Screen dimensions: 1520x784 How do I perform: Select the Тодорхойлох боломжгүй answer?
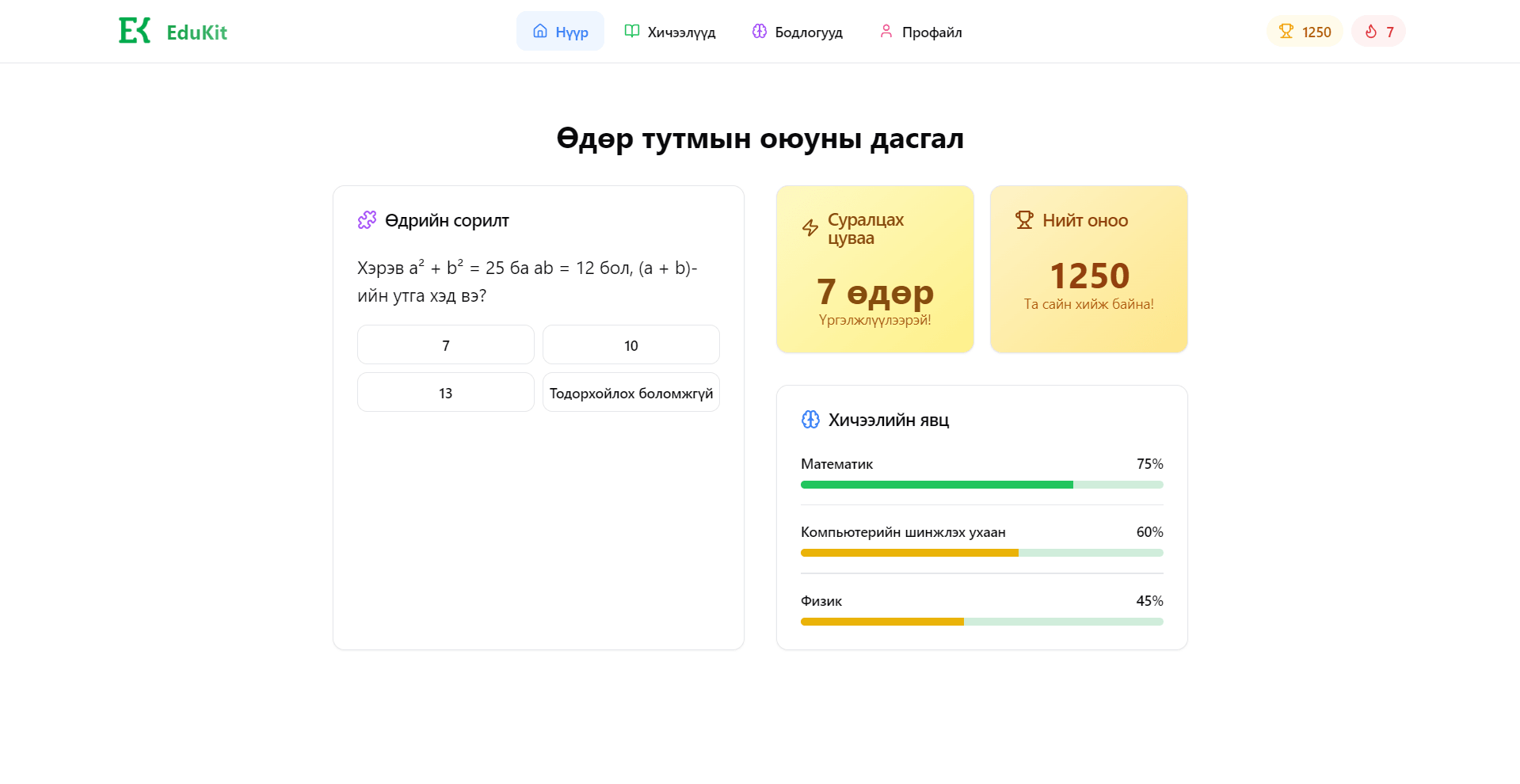pos(631,392)
